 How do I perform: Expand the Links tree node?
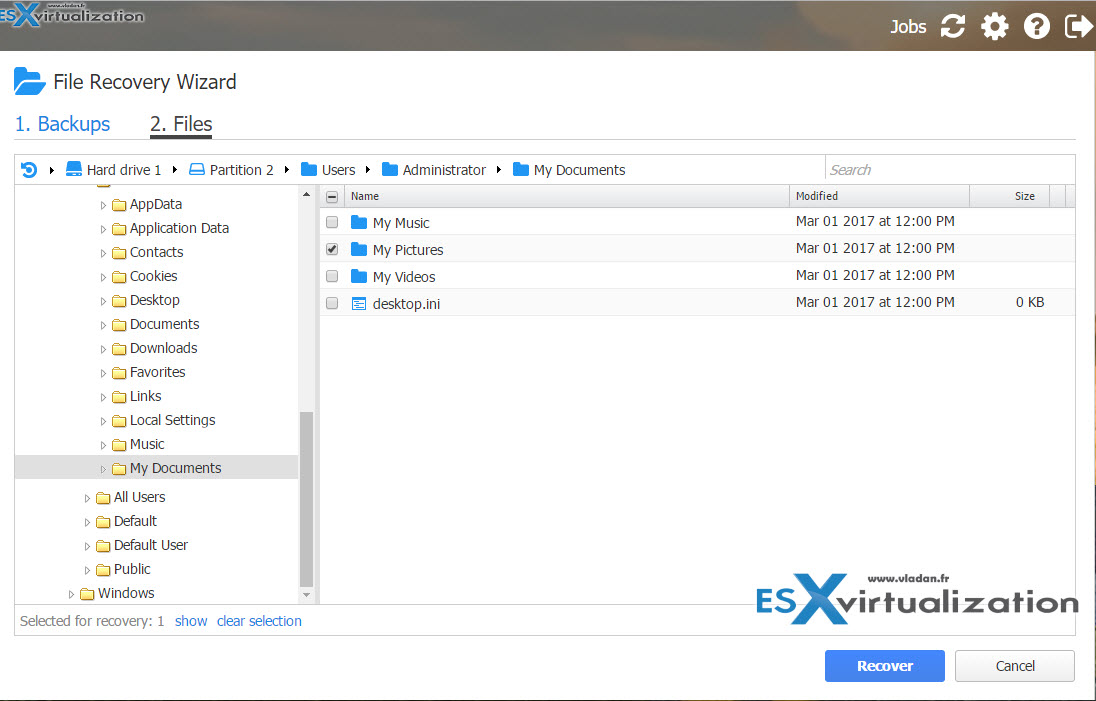coord(103,397)
